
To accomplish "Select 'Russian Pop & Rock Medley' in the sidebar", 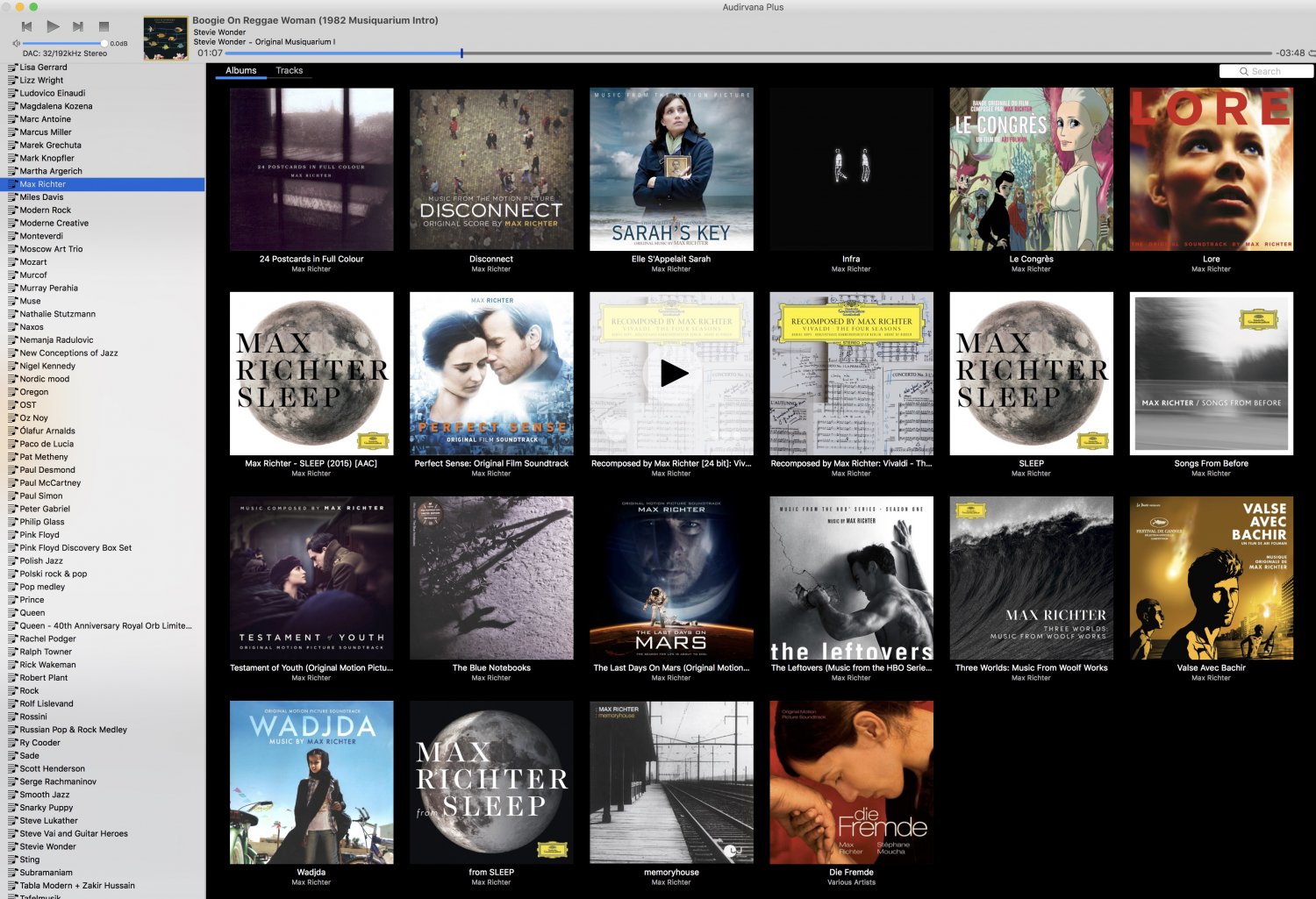I will (x=103, y=730).
